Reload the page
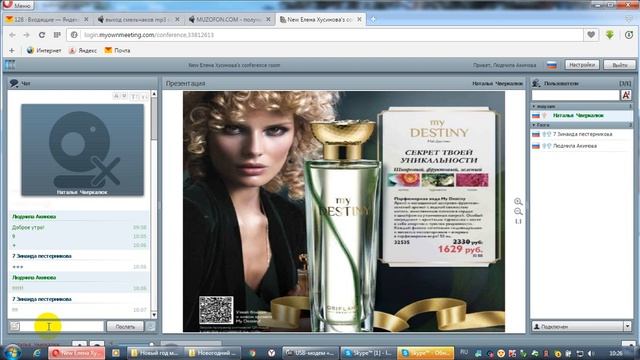The width and height of the screenshot is (640, 360). tap(42, 35)
